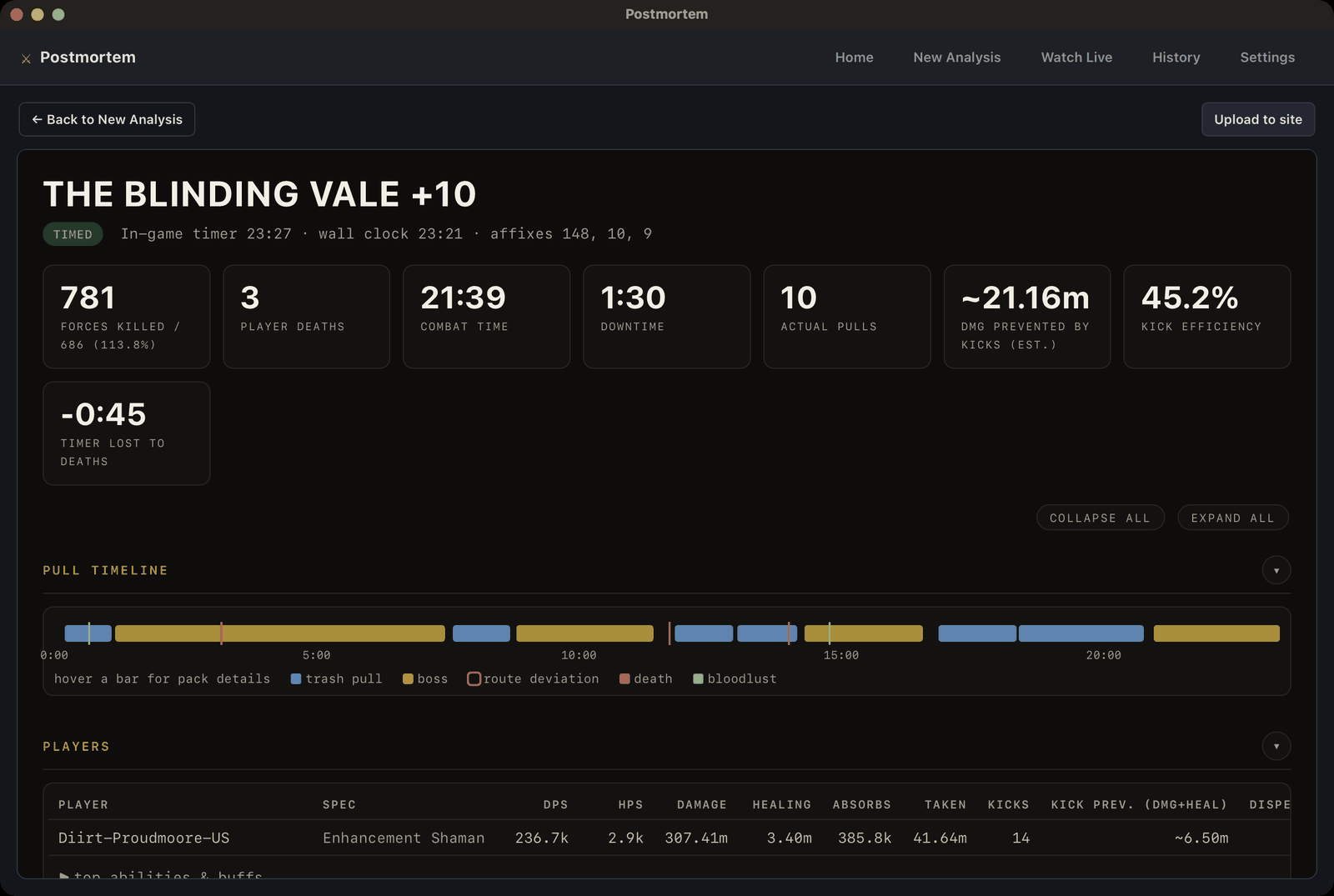1334x896 pixels.
Task: Click the Player Deaths stat card
Action: (x=307, y=317)
